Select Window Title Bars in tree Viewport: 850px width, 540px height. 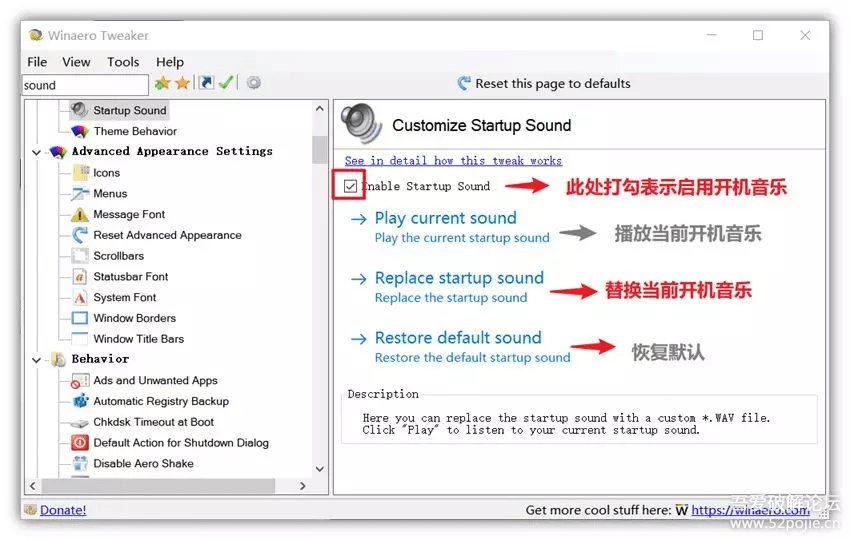point(138,339)
